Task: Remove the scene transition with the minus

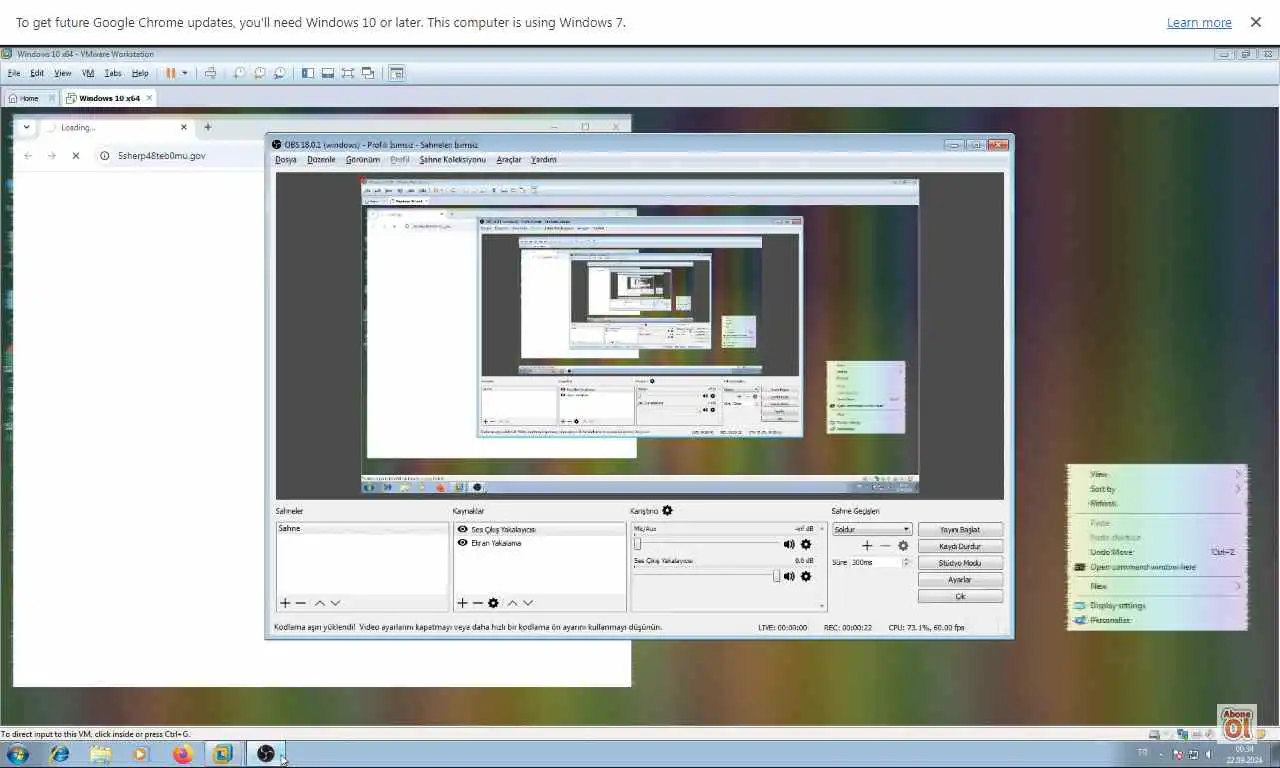Action: click(x=884, y=546)
